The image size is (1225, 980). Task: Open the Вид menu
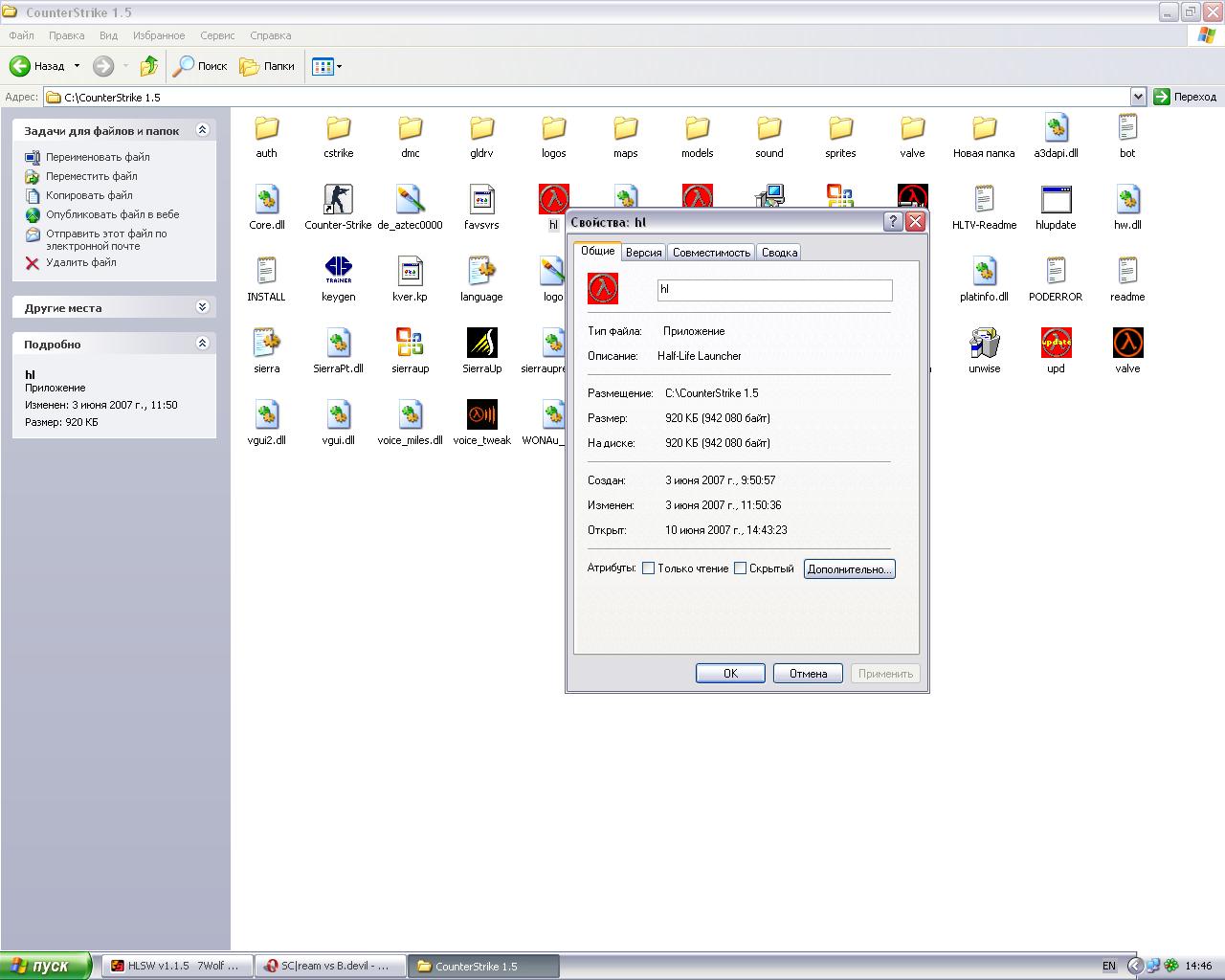point(108,35)
